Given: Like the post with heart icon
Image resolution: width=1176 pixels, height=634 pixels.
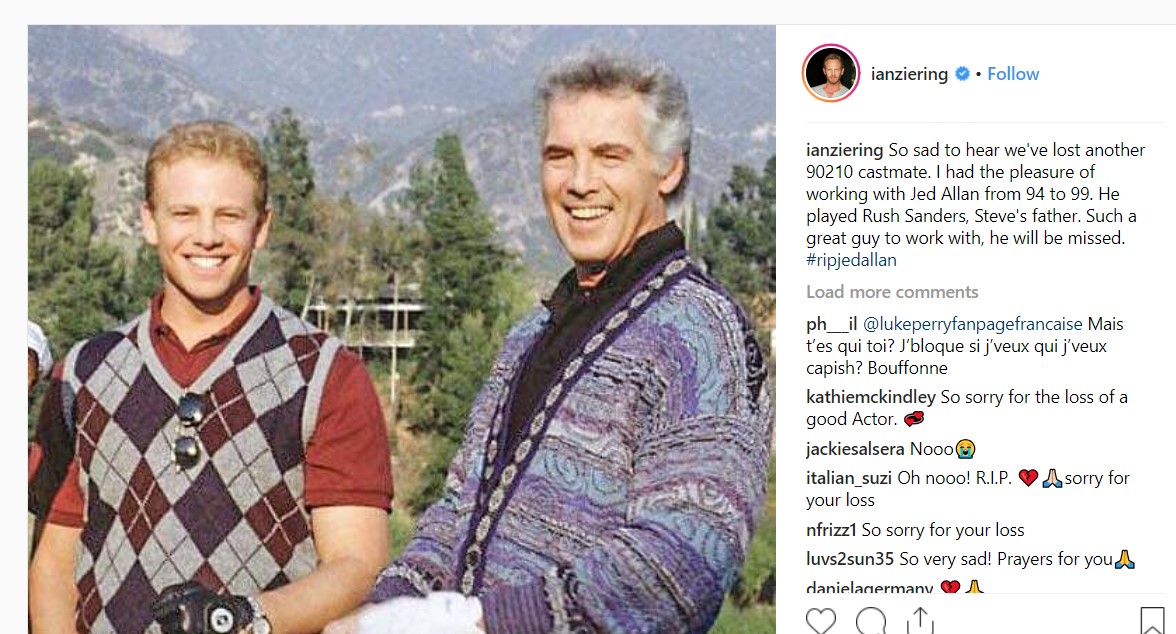Looking at the screenshot, I should pos(820,621).
